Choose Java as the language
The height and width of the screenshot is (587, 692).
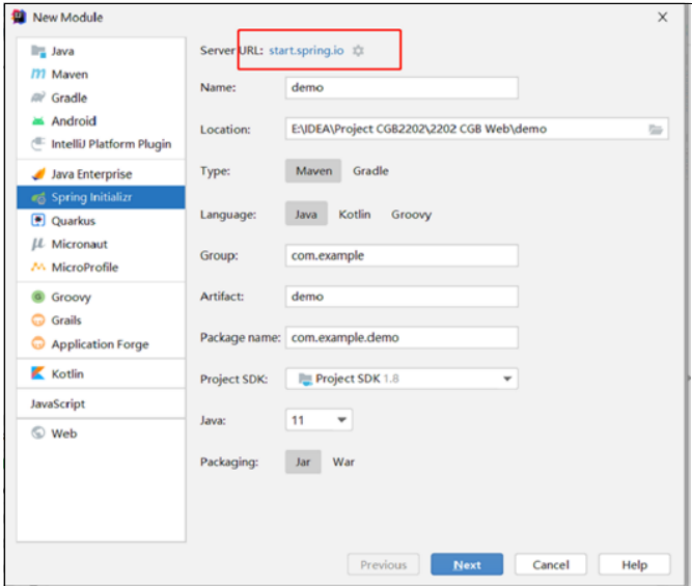point(306,214)
